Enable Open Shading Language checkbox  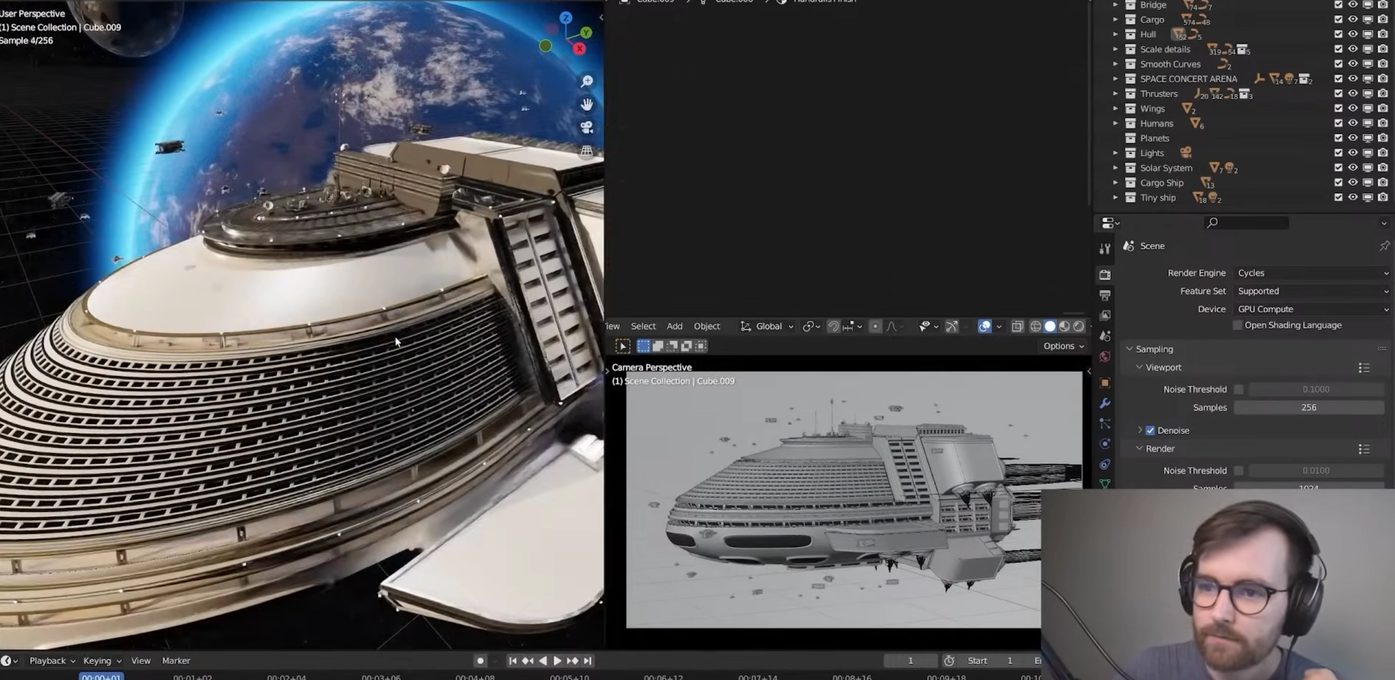pos(1238,325)
